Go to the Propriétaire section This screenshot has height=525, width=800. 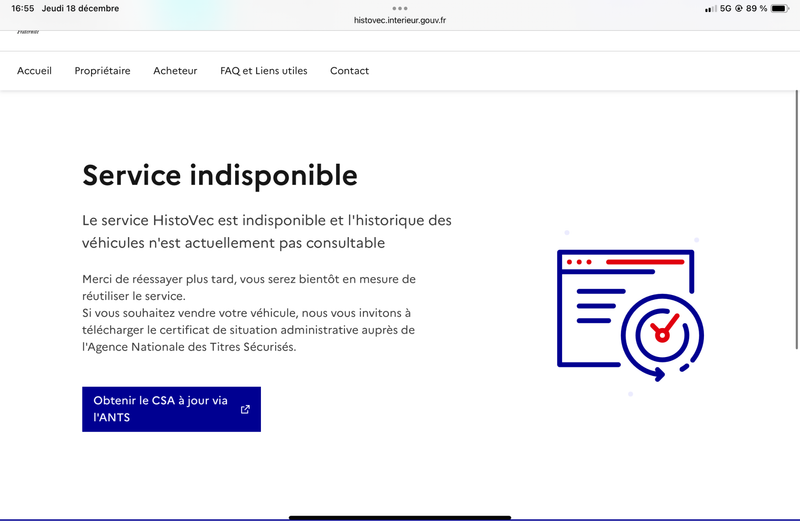pyautogui.click(x=102, y=71)
